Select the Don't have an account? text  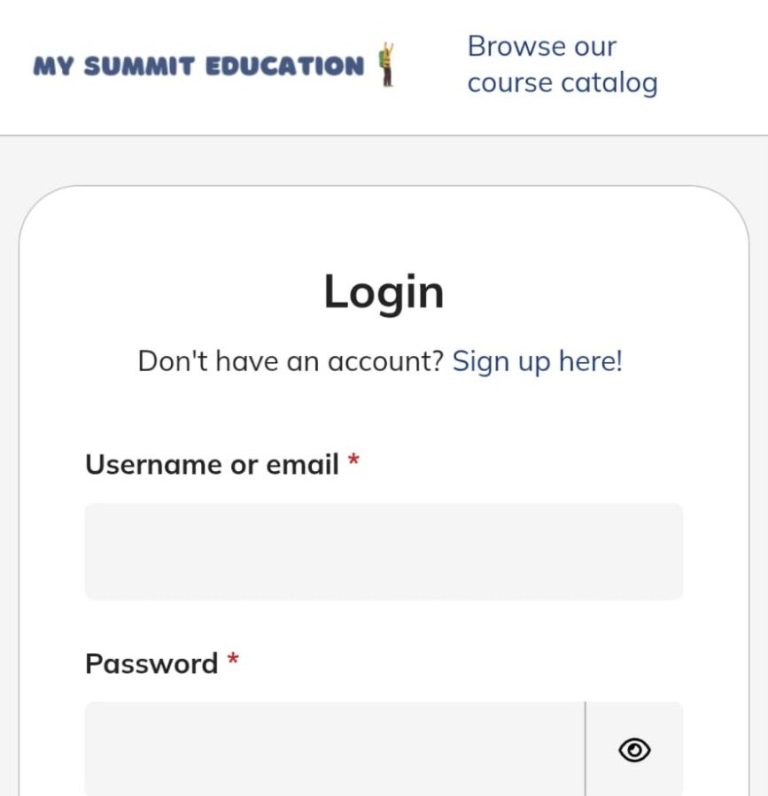click(x=291, y=361)
